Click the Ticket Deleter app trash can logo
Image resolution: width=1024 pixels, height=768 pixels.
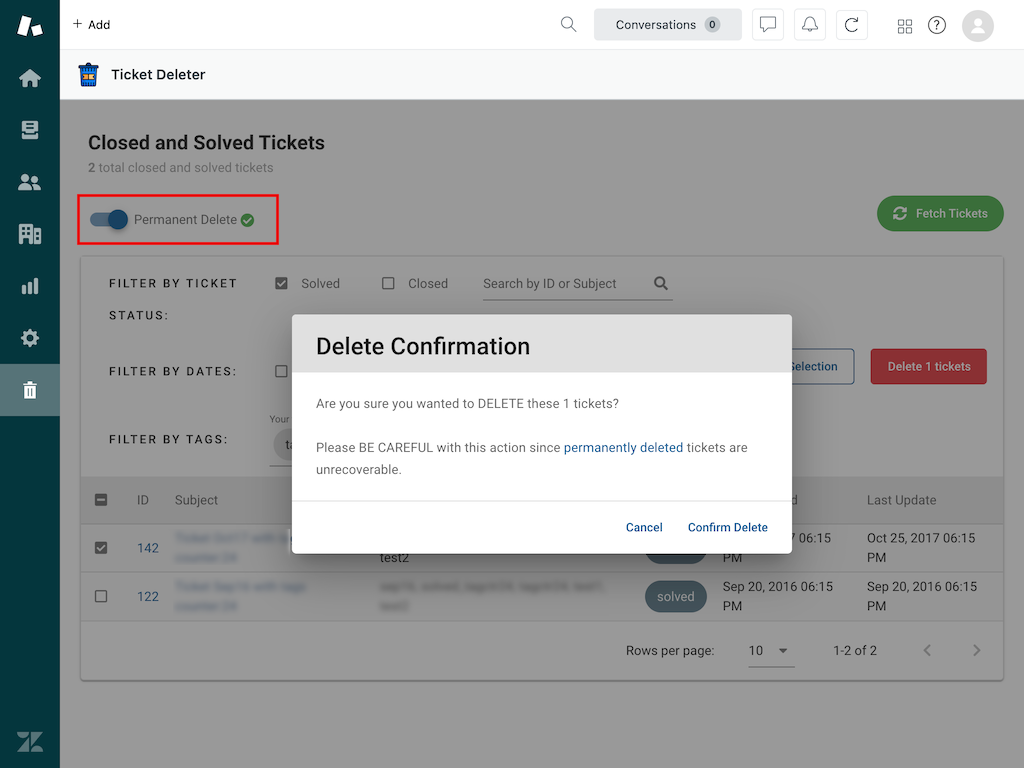click(88, 74)
